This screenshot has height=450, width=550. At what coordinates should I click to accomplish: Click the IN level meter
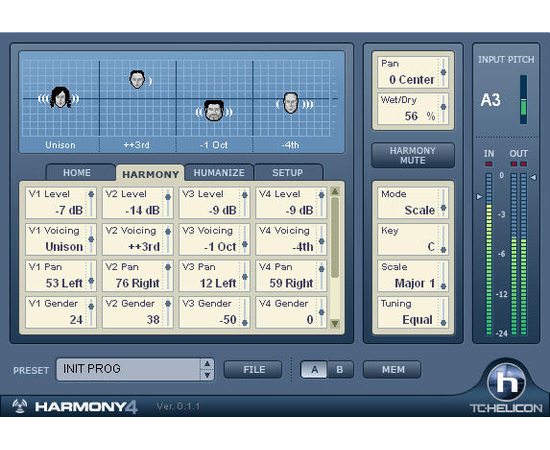[489, 254]
